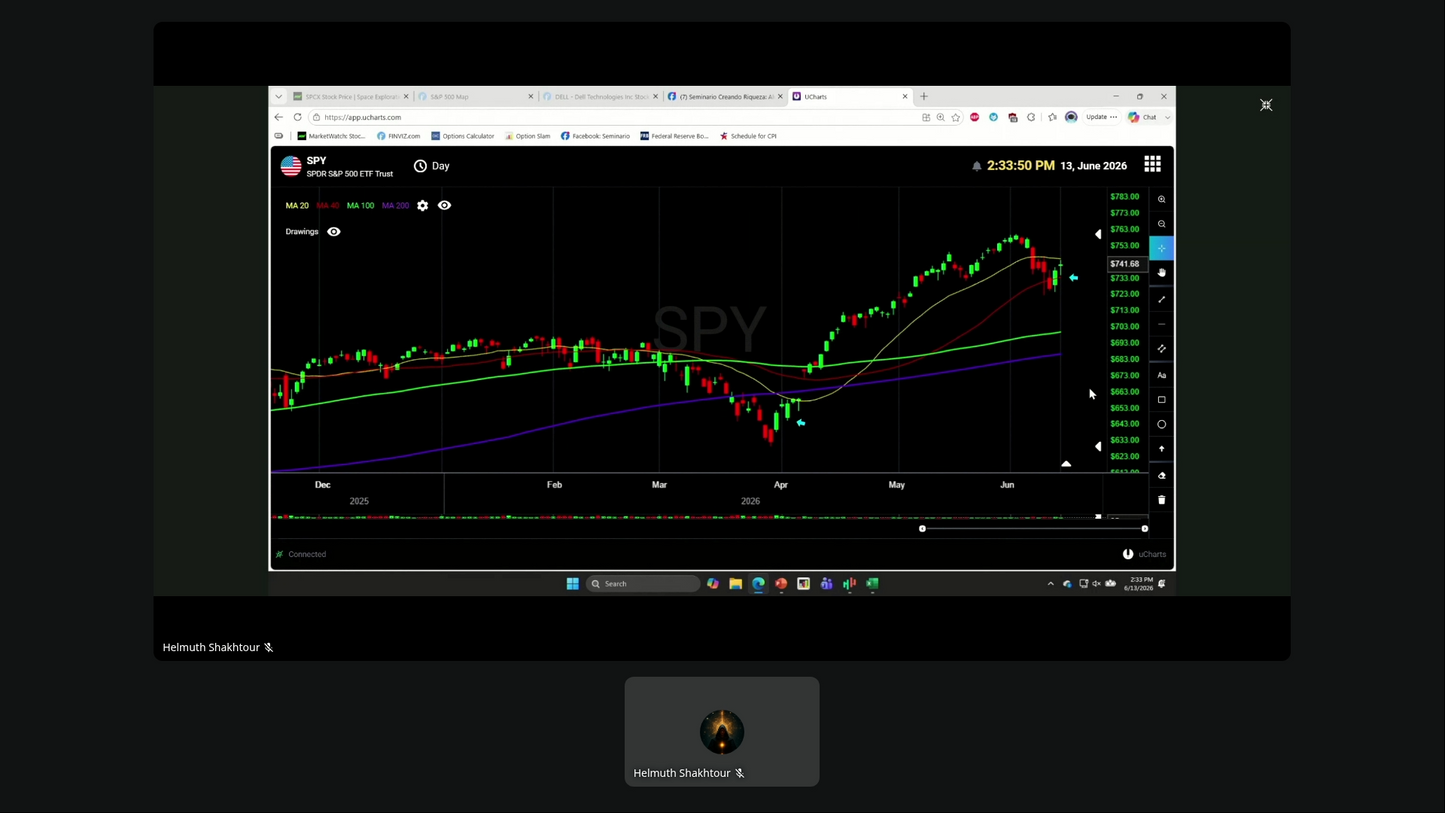Toggle Drawings visibility eye
The image size is (1445, 813).
click(333, 231)
